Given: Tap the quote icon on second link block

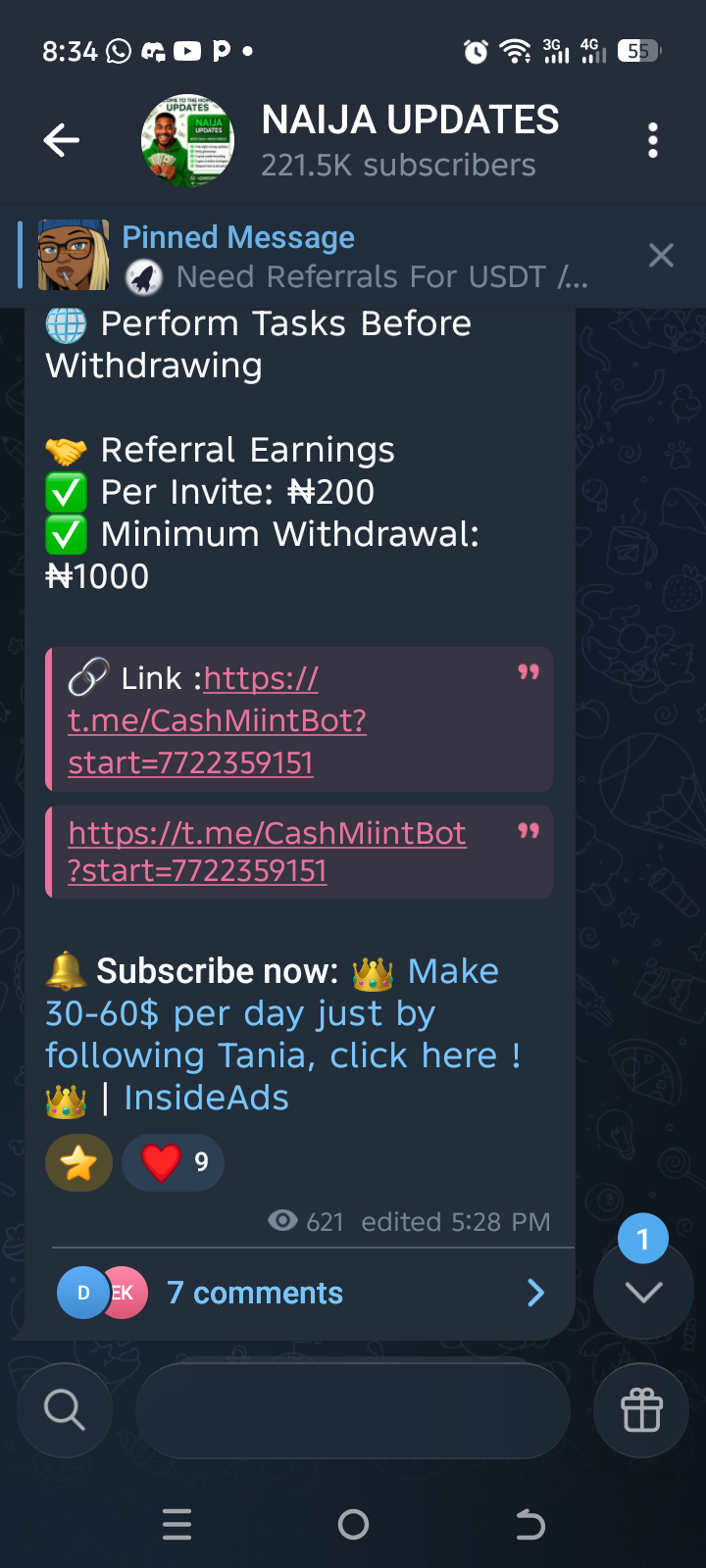Looking at the screenshot, I should pos(529,831).
